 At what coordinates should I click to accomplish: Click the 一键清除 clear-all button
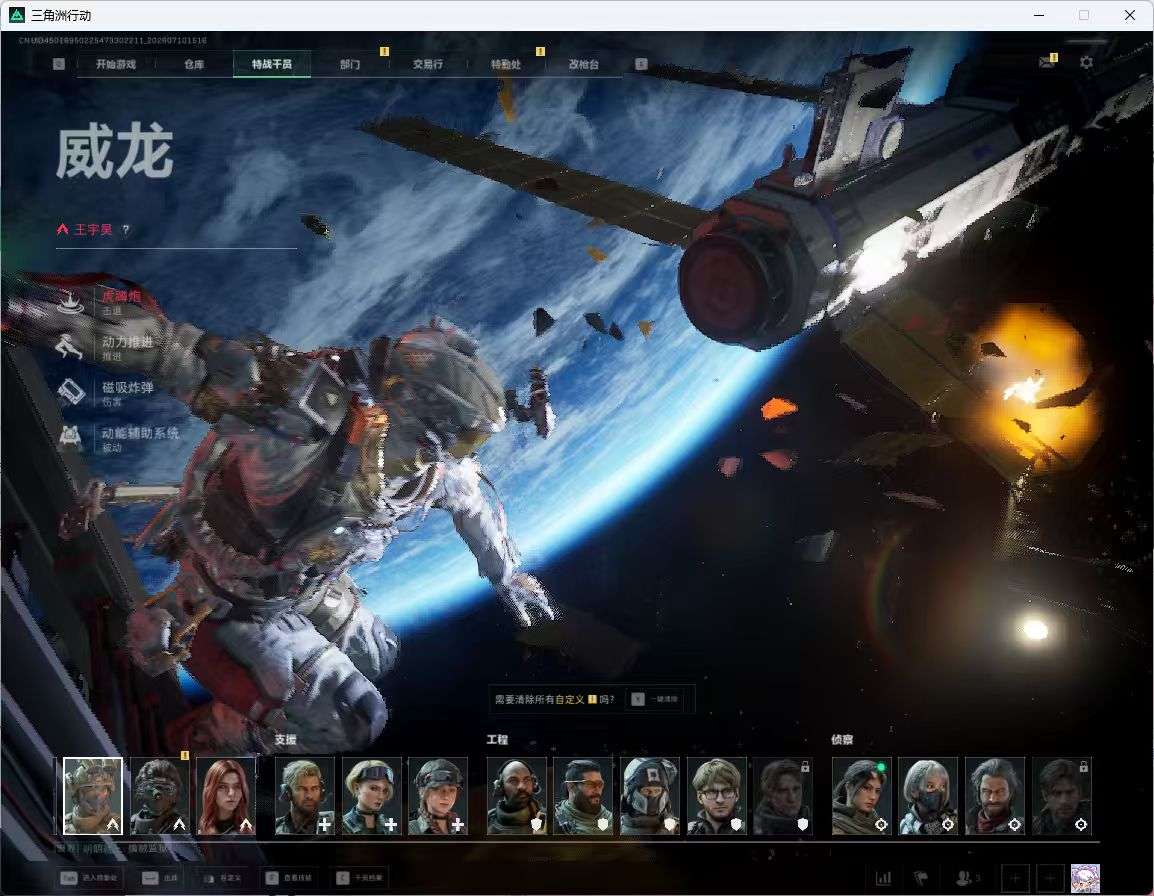coord(656,699)
